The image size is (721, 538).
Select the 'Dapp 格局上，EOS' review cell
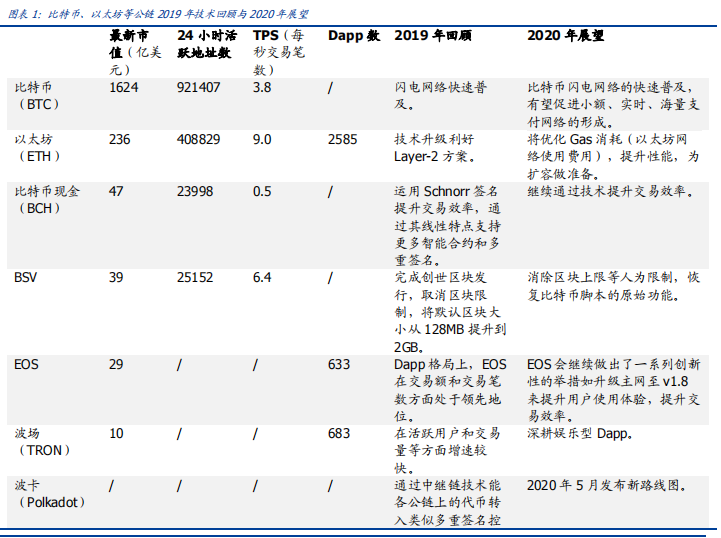click(x=450, y=390)
